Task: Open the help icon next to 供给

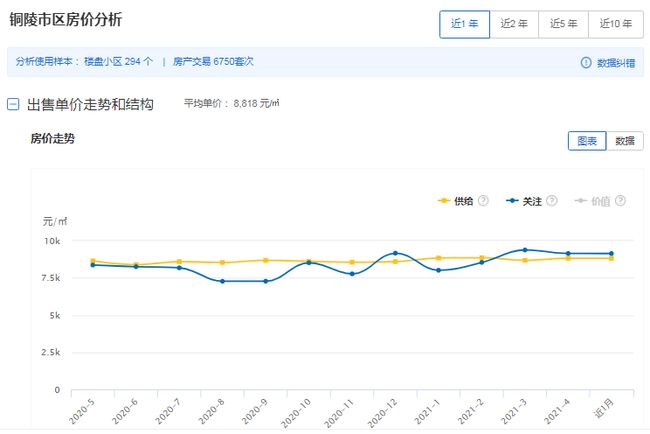Action: click(x=483, y=201)
